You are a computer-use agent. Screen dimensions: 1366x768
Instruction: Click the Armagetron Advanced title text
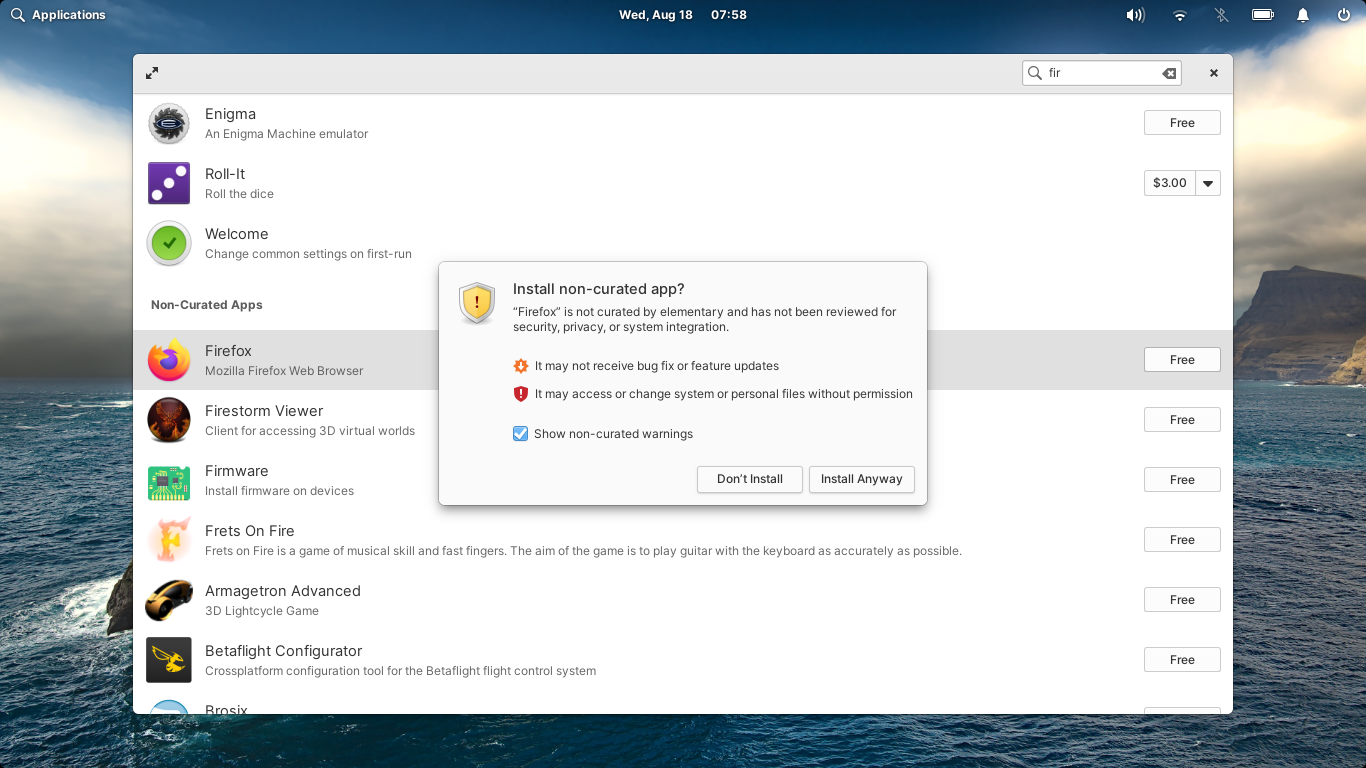[x=283, y=591]
